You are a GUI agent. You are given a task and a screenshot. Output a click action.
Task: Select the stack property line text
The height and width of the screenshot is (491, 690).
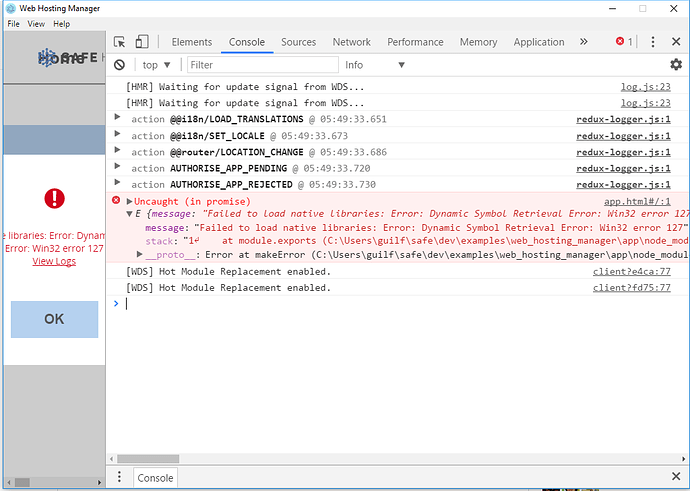pos(416,241)
